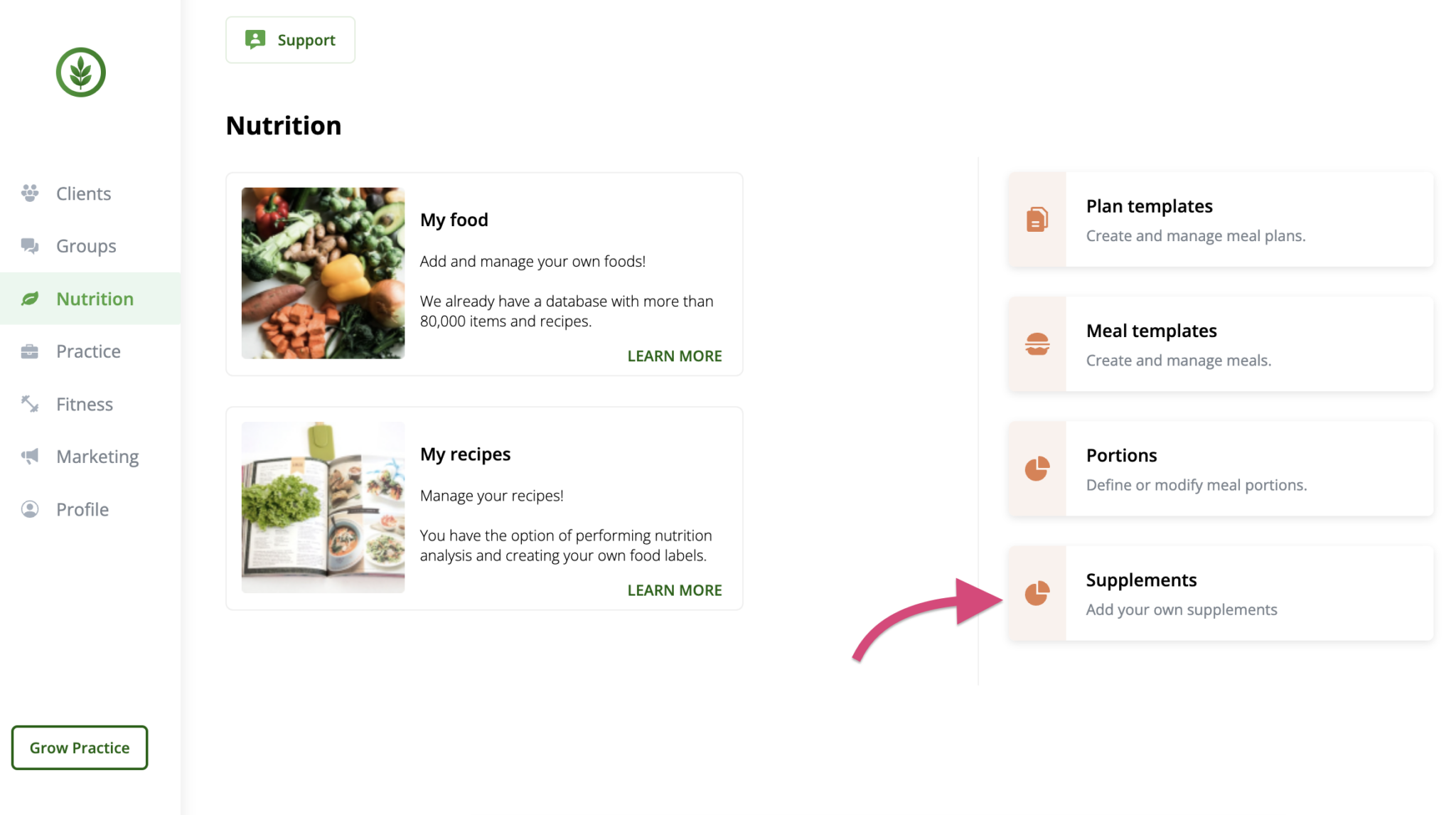
Task: Open the Support button
Action: [290, 40]
